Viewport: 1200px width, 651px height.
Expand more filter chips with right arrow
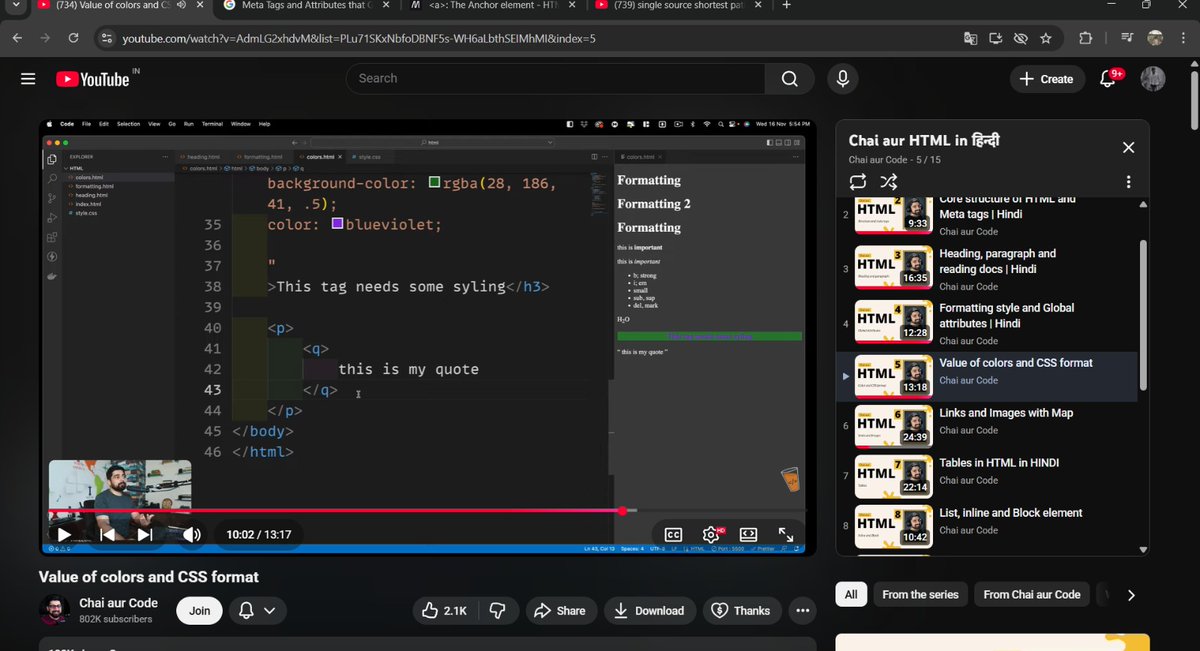point(1129,594)
